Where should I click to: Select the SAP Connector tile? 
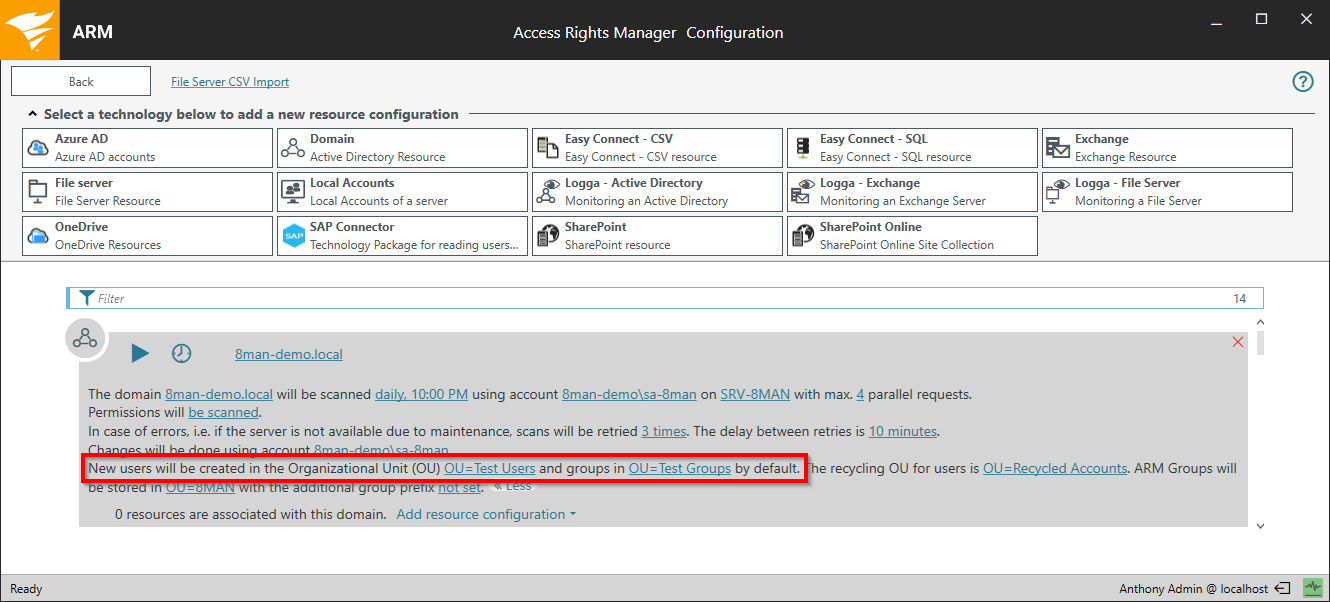click(402, 236)
